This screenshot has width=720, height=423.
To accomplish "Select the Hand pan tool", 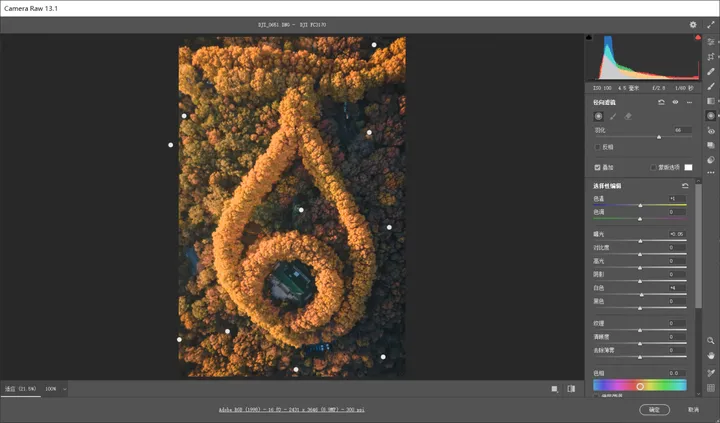I will (711, 355).
